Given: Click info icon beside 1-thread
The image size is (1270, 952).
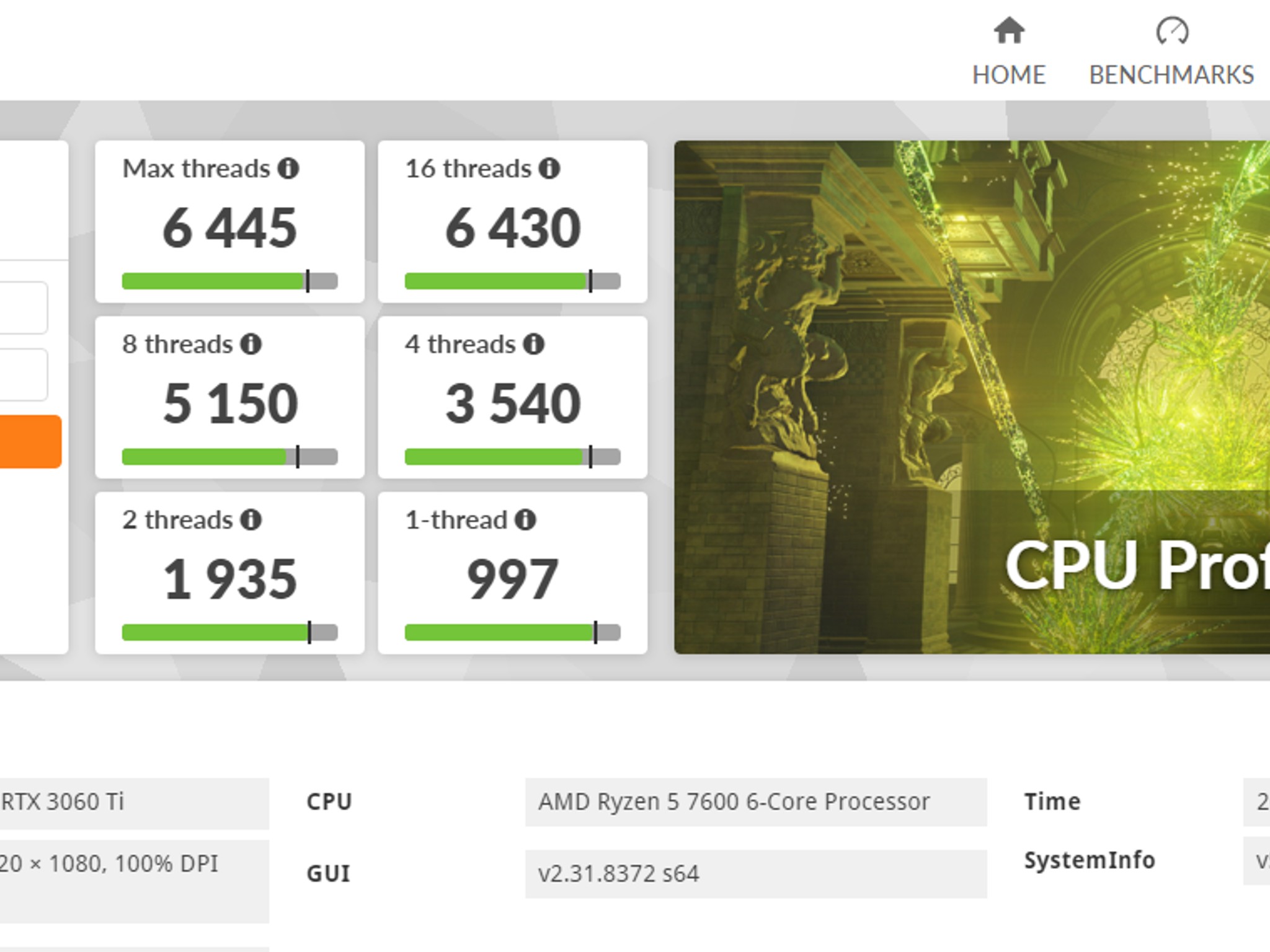Looking at the screenshot, I should [x=525, y=519].
